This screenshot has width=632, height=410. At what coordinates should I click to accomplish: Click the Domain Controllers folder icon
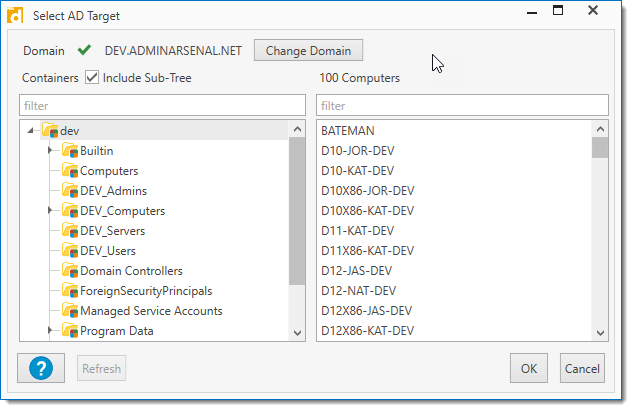click(70, 271)
